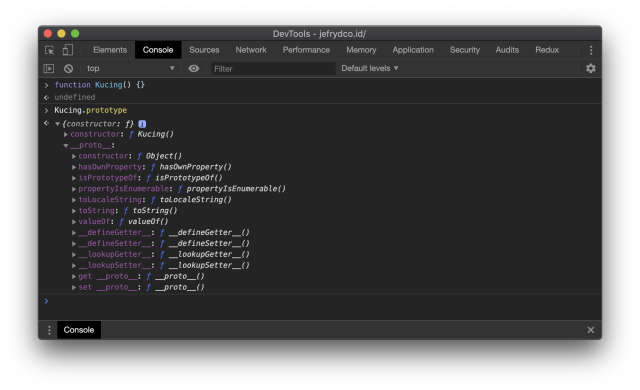
Task: Click the 'ƒ toLocaleString()' function value
Action: [191, 200]
